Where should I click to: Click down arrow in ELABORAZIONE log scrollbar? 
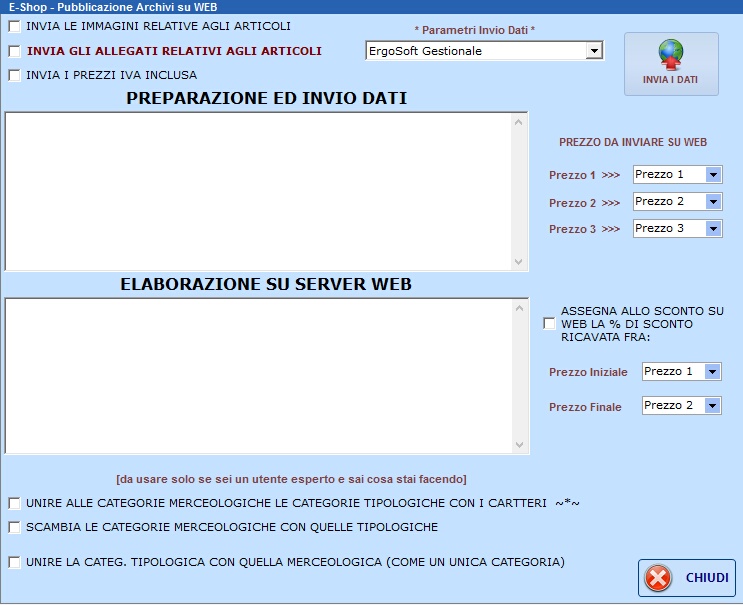click(519, 444)
